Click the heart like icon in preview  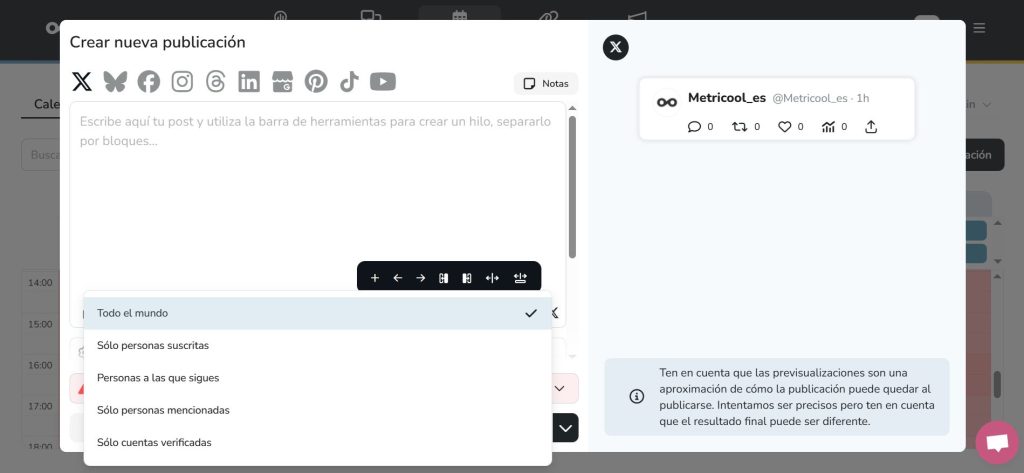[x=784, y=127]
